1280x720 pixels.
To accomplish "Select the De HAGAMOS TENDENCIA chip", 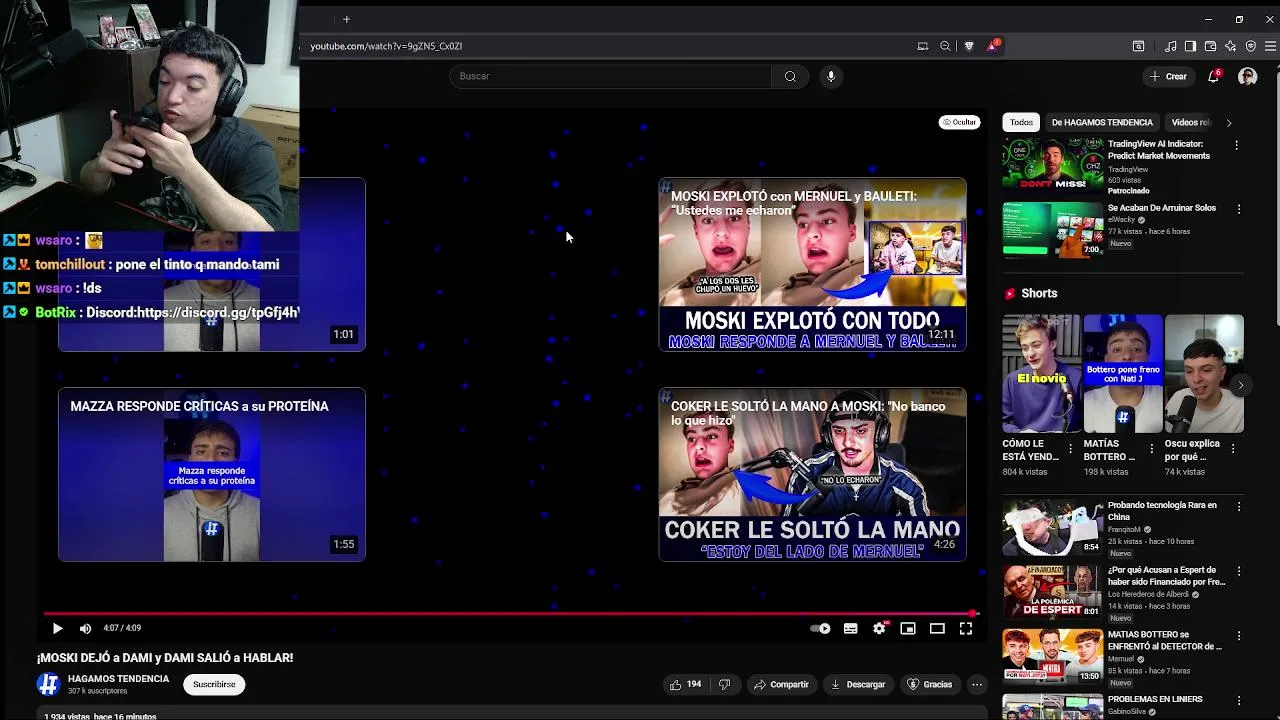I will (x=1102, y=122).
